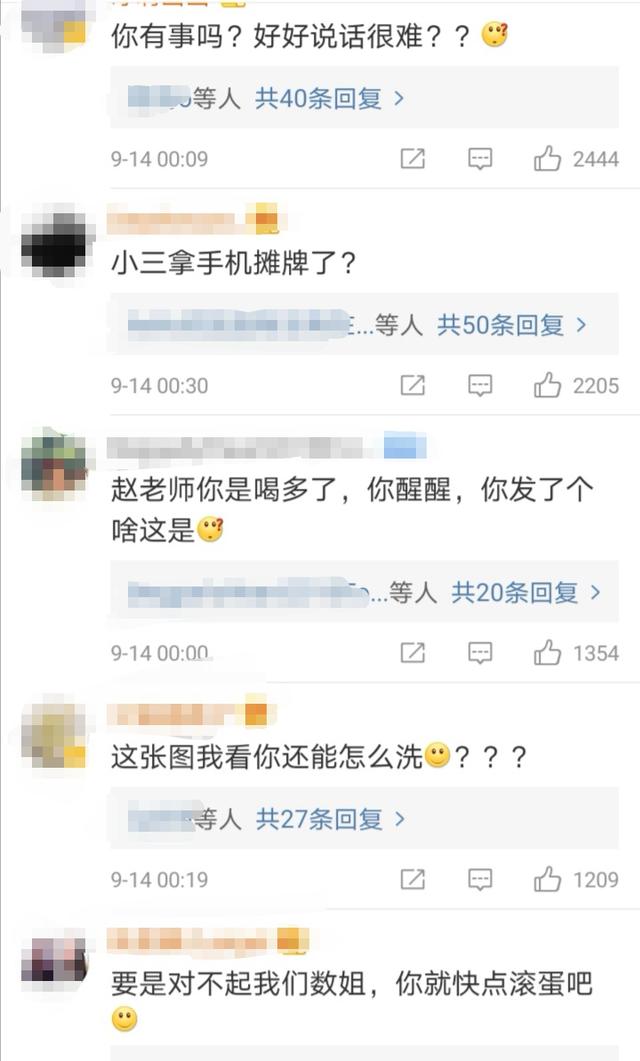This screenshot has height=1061, width=640.
Task: Like the comment posted 9-14 00:19
Action: [x=547, y=879]
